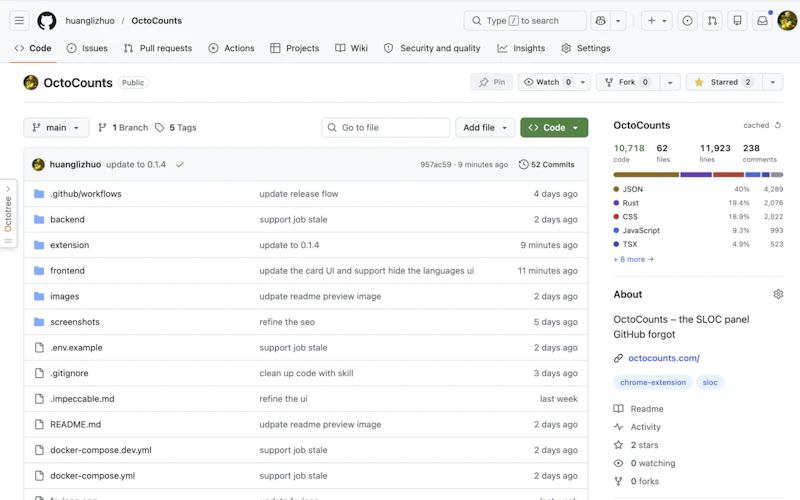
Task: Open the .impeccable.md file
Action: pyautogui.click(x=82, y=399)
